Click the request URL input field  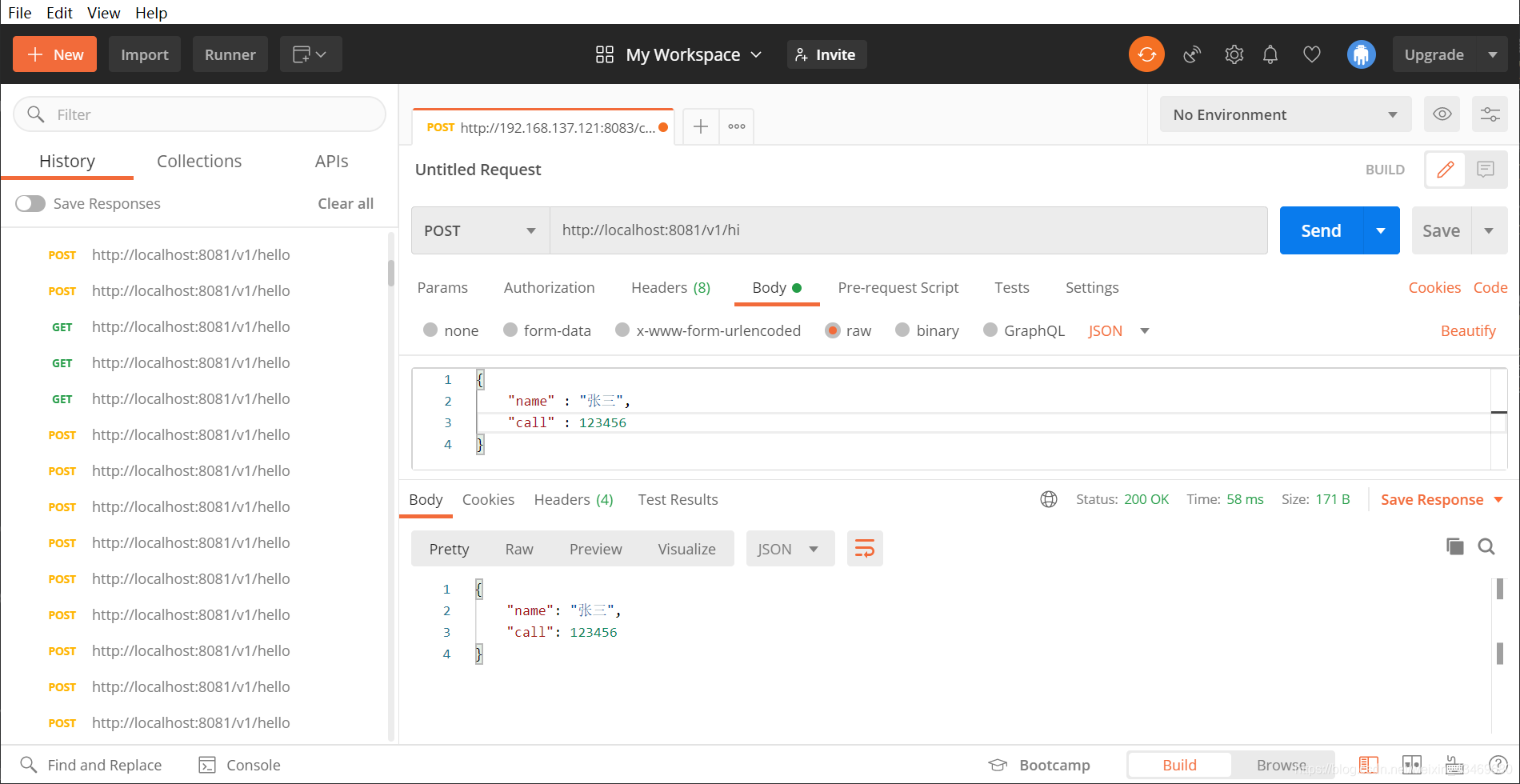908,230
